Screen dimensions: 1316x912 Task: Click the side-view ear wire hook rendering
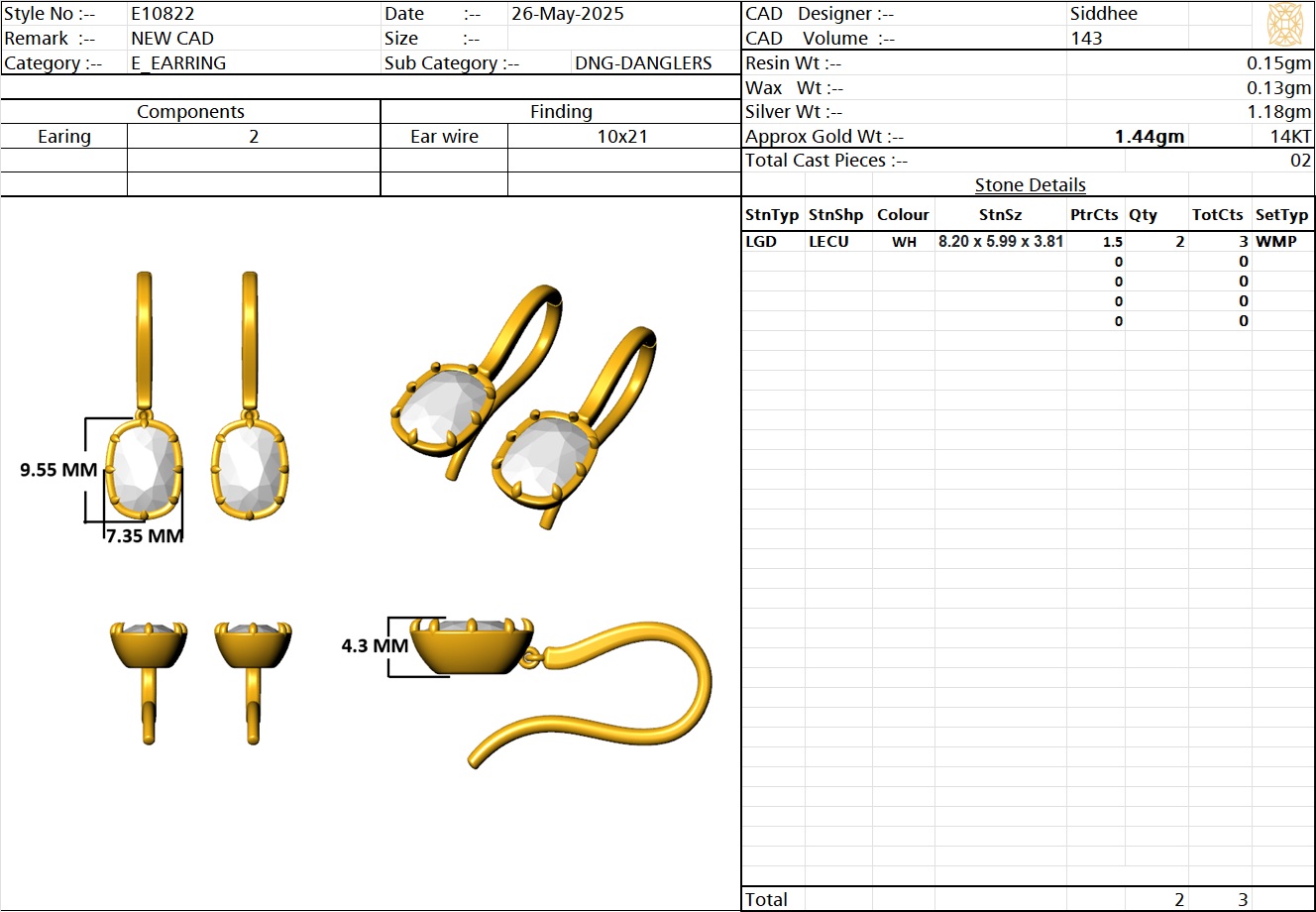tap(614, 694)
